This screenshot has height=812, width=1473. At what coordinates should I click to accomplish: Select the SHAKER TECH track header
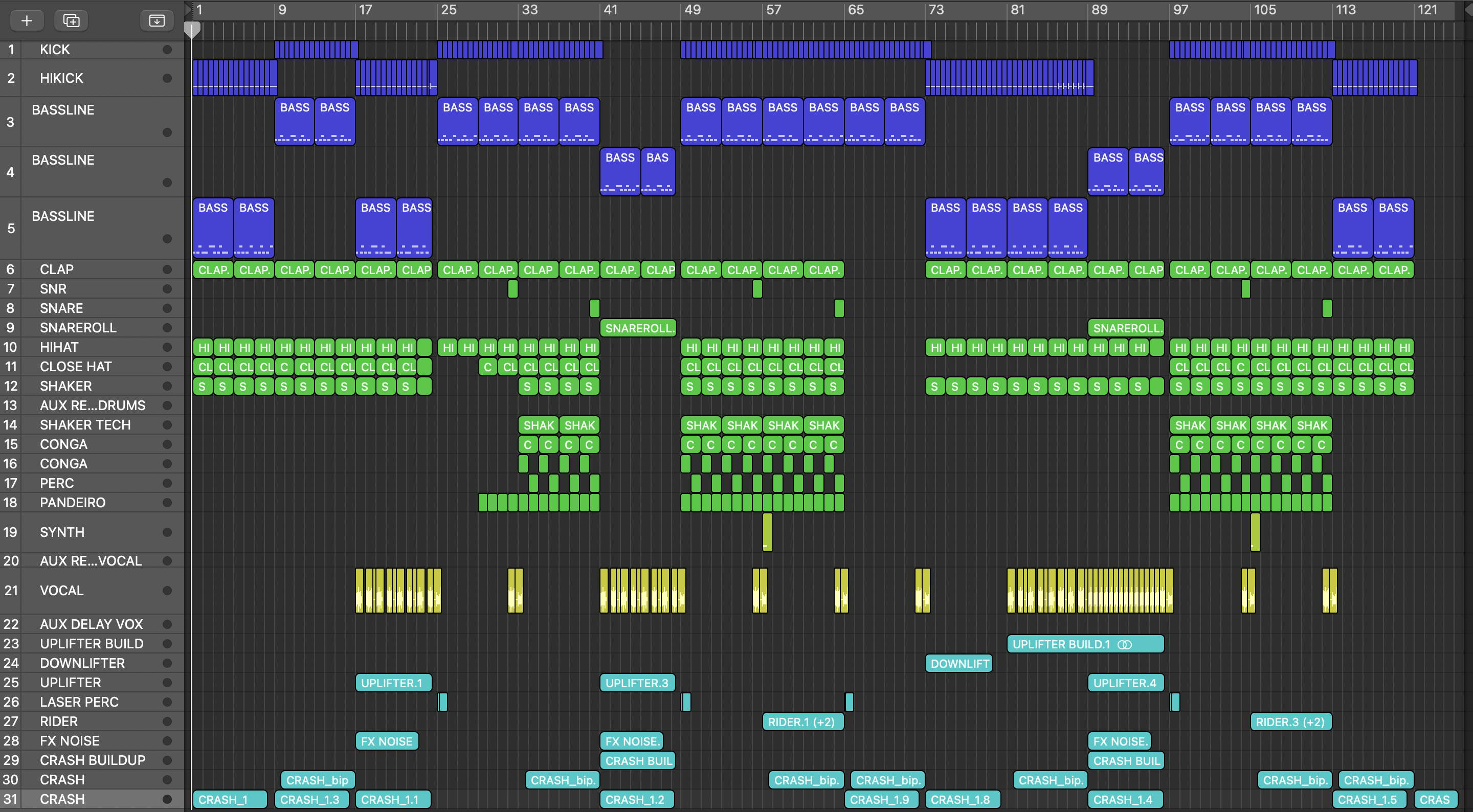tap(92, 425)
